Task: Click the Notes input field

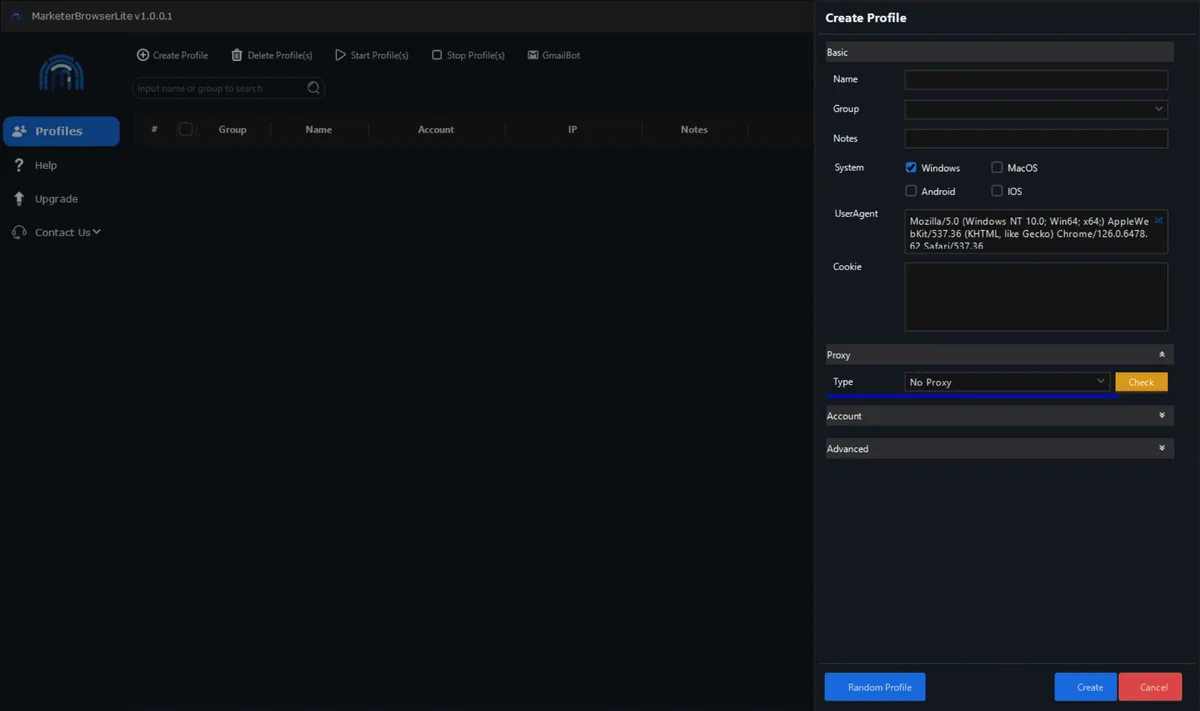Action: click(1036, 139)
